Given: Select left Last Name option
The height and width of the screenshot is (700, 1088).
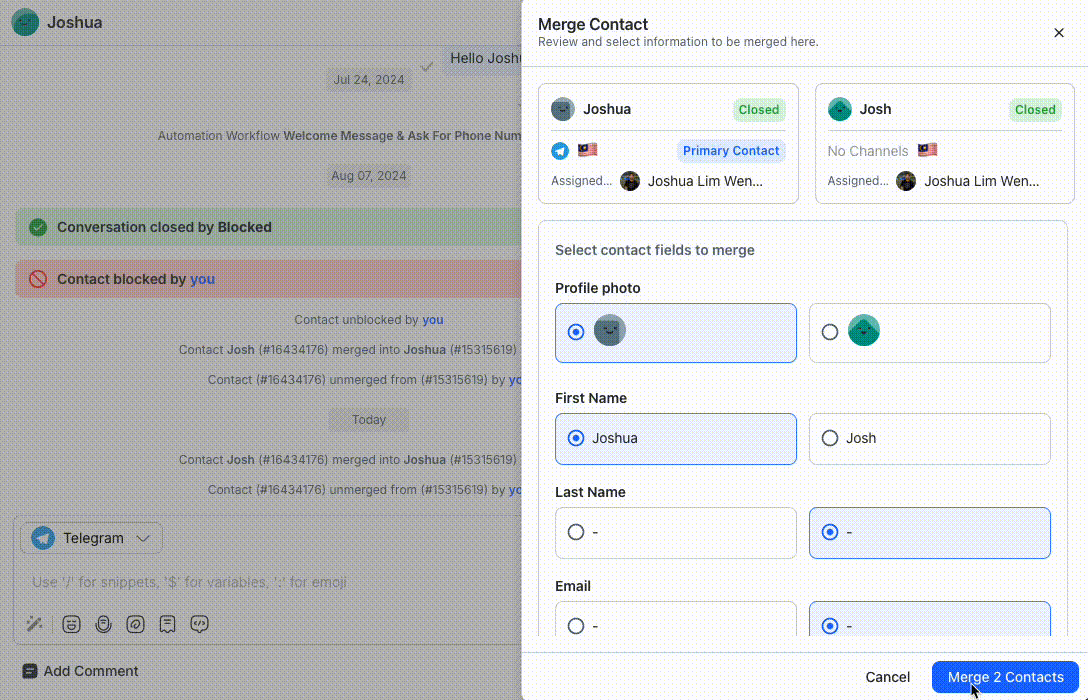Looking at the screenshot, I should (576, 532).
